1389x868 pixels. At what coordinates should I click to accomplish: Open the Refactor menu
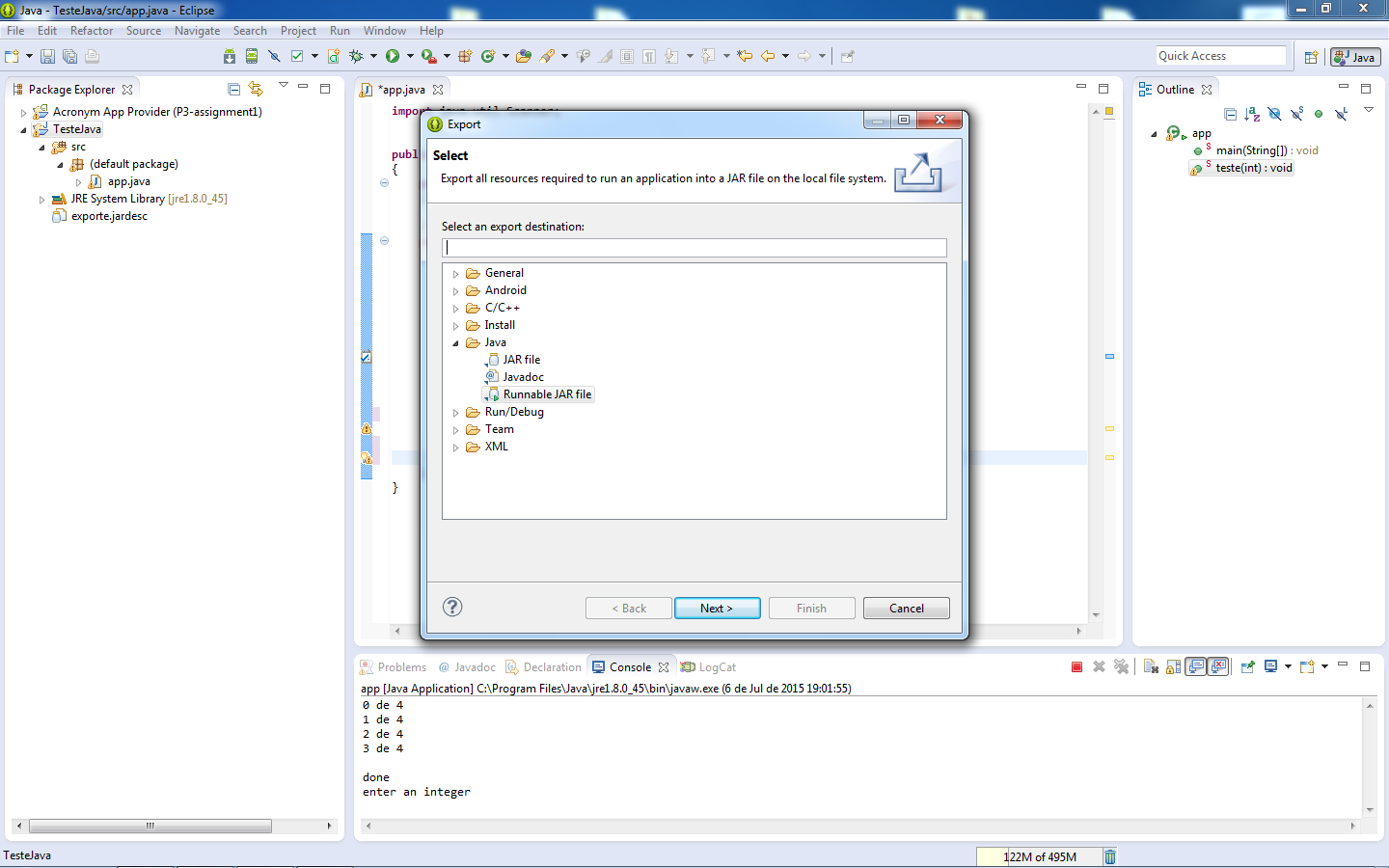click(x=92, y=31)
